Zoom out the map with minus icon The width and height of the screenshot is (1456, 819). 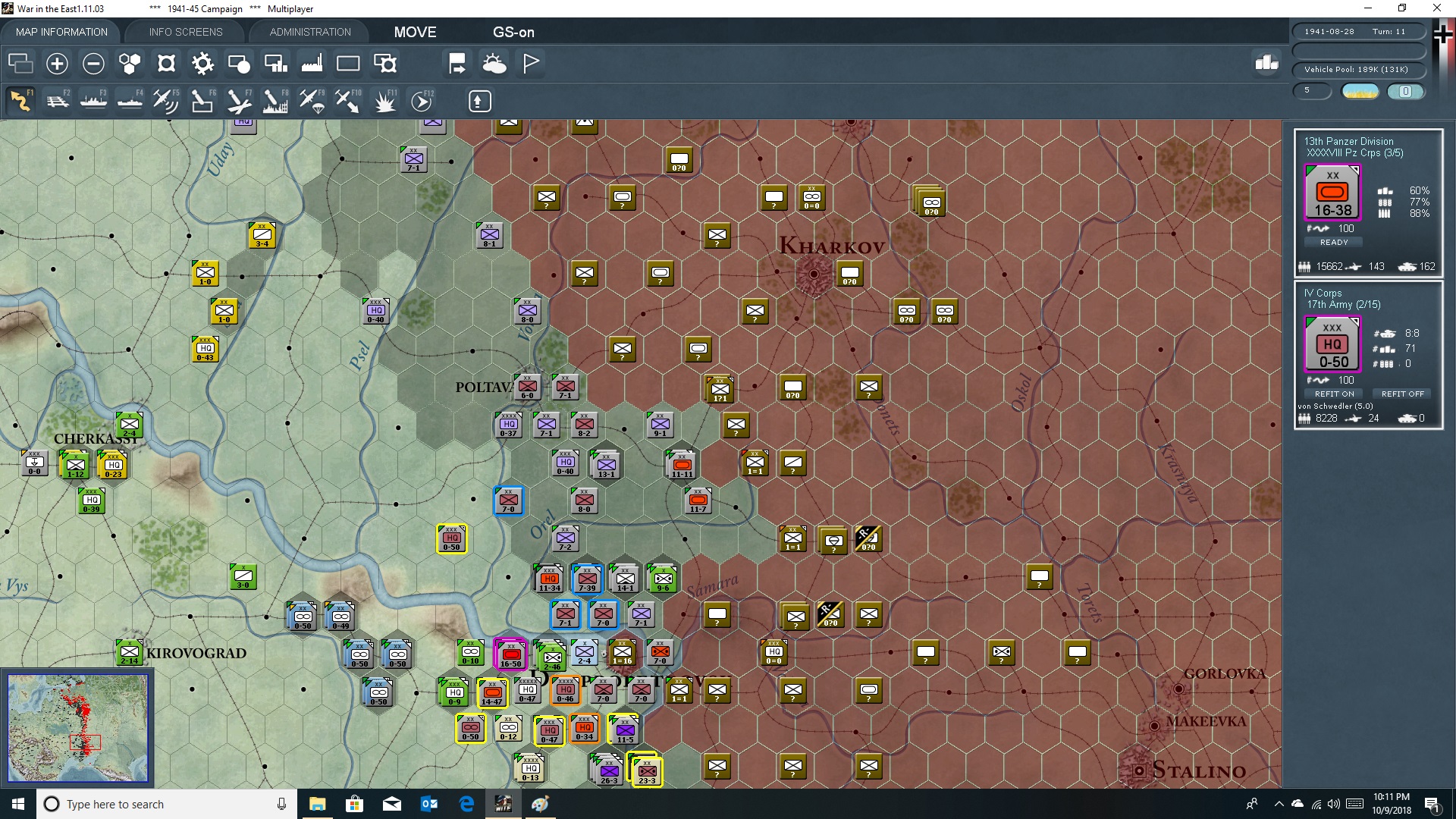[x=93, y=64]
